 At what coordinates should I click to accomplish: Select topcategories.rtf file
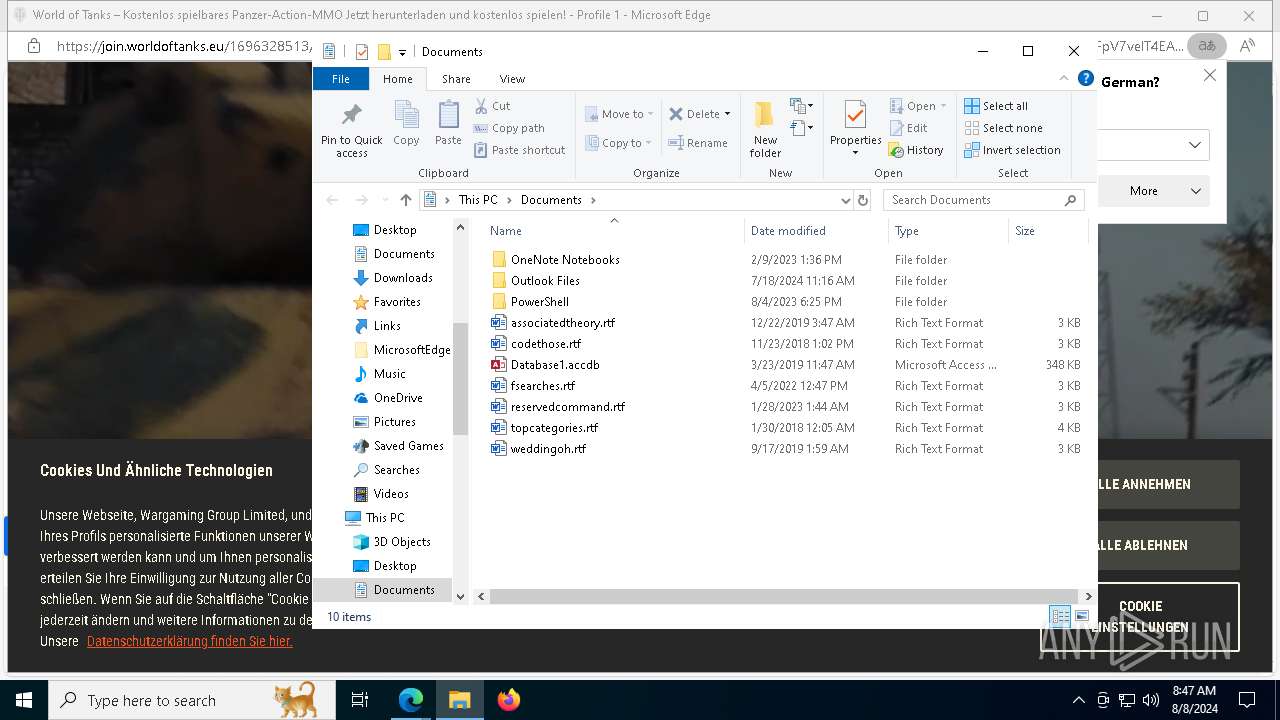pos(554,428)
